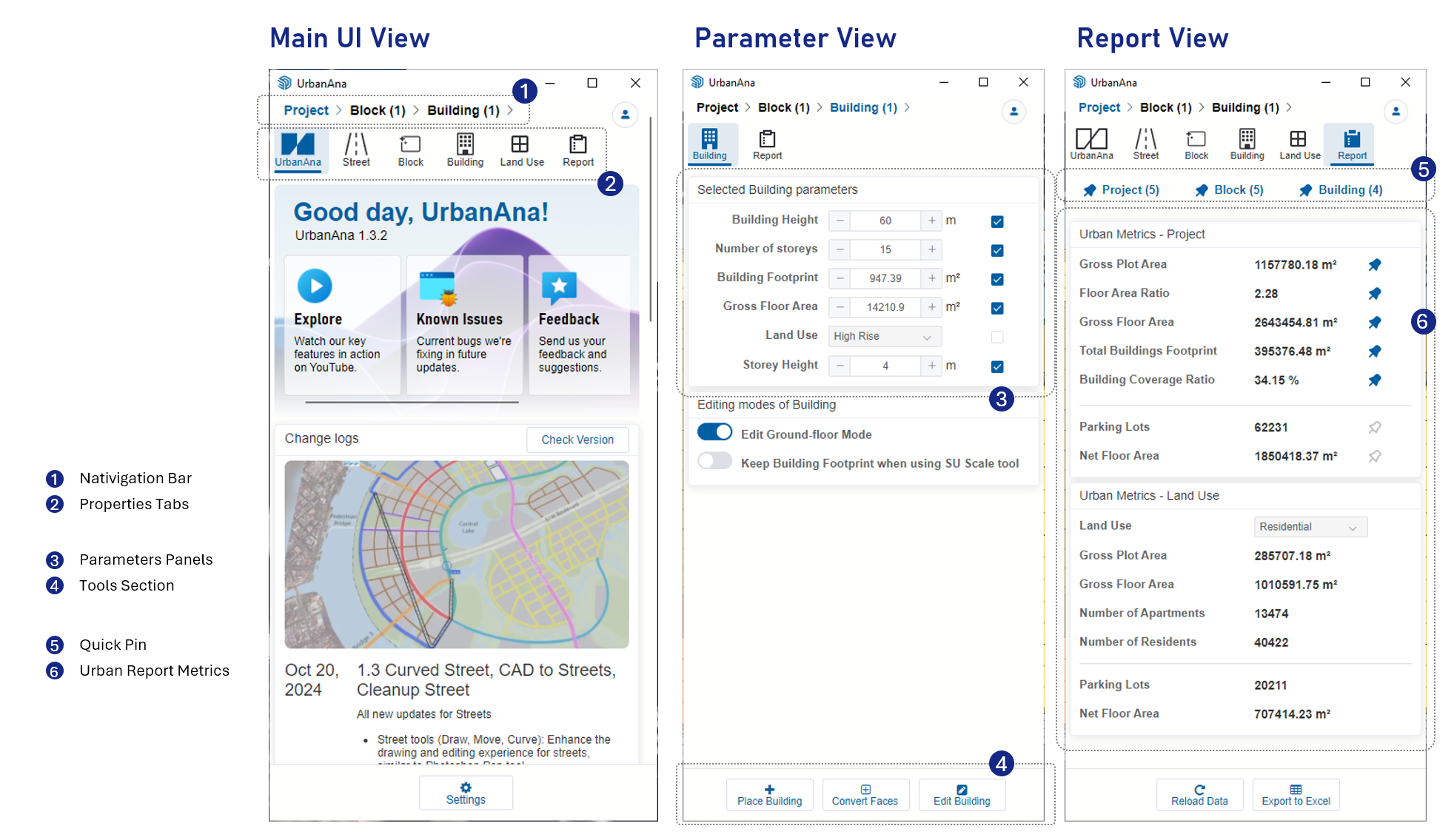Enable Keep Building Footprint toggle
Viewport: 1454px width, 840px height.
pyautogui.click(x=714, y=461)
